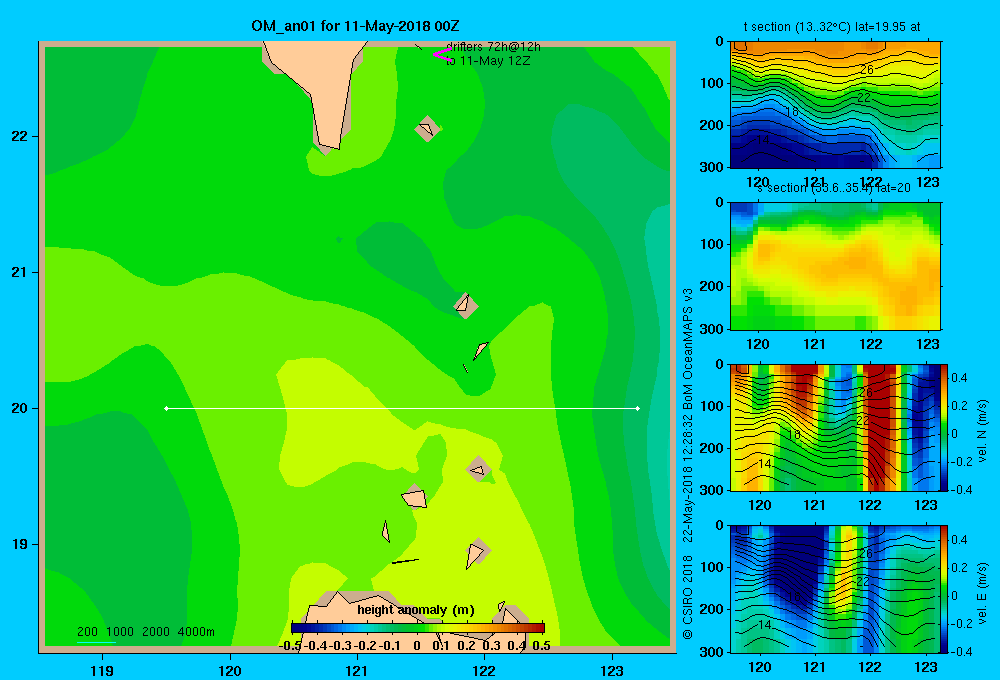Click longitude label 122 below main map

[x=484, y=671]
